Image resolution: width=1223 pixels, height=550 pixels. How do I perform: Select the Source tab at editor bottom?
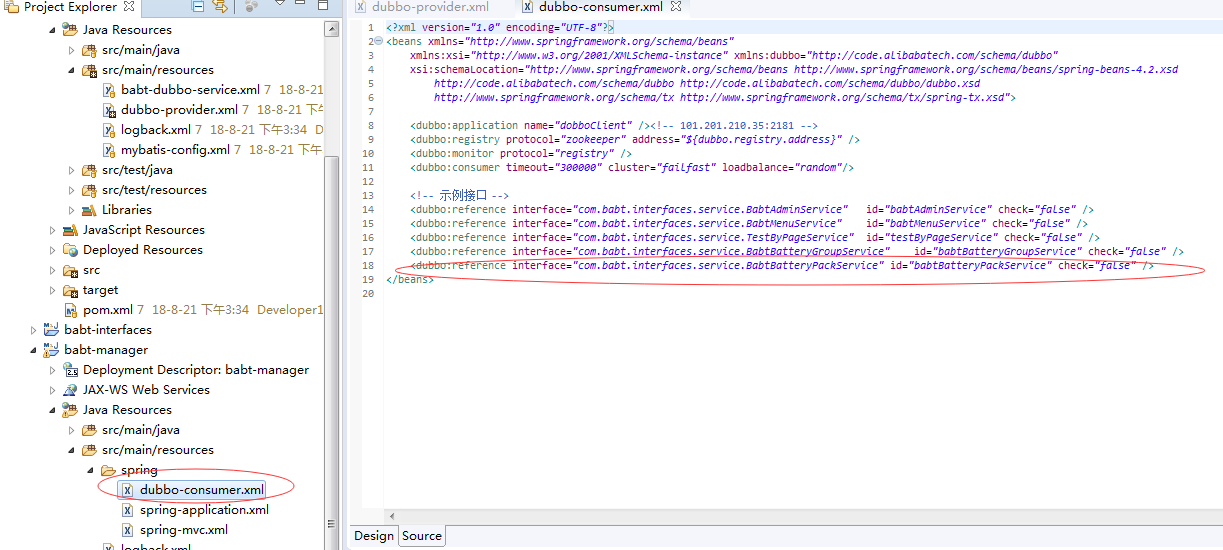point(421,536)
